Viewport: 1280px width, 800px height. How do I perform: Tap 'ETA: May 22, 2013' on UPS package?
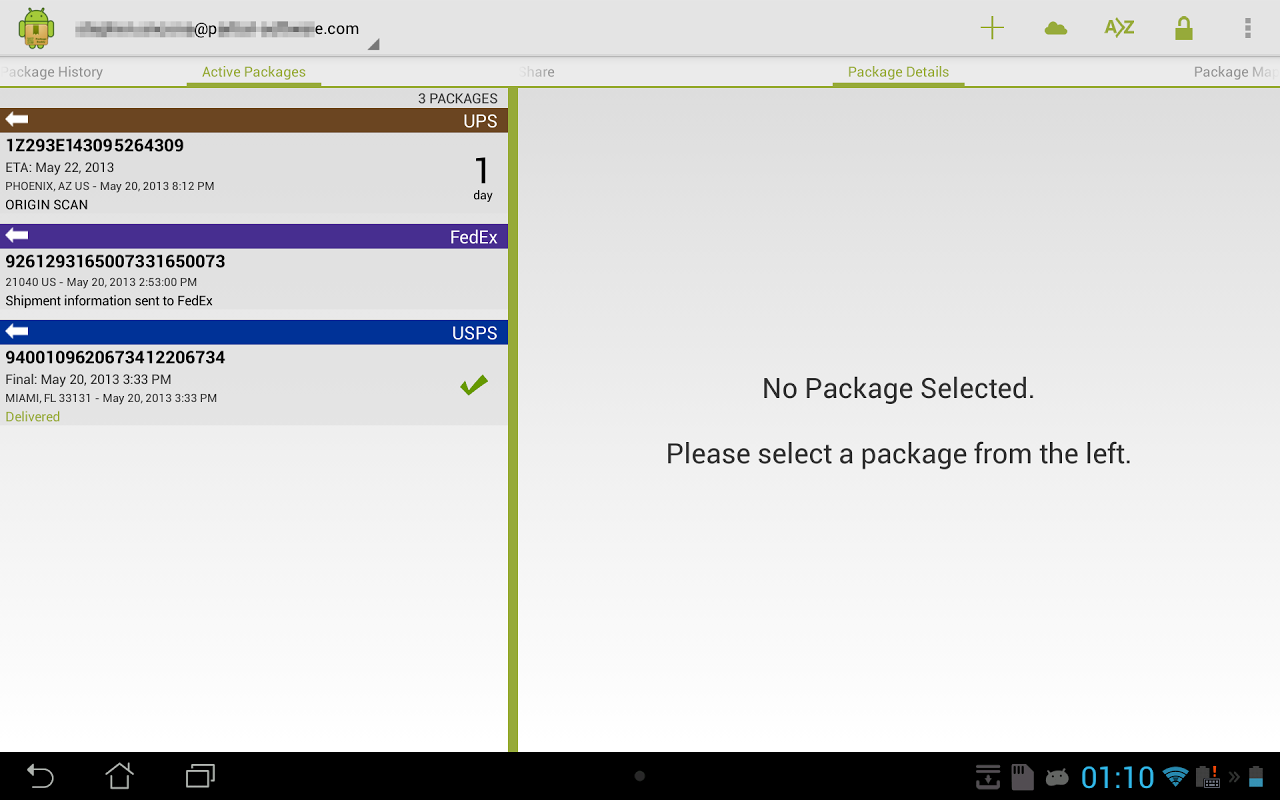click(60, 167)
